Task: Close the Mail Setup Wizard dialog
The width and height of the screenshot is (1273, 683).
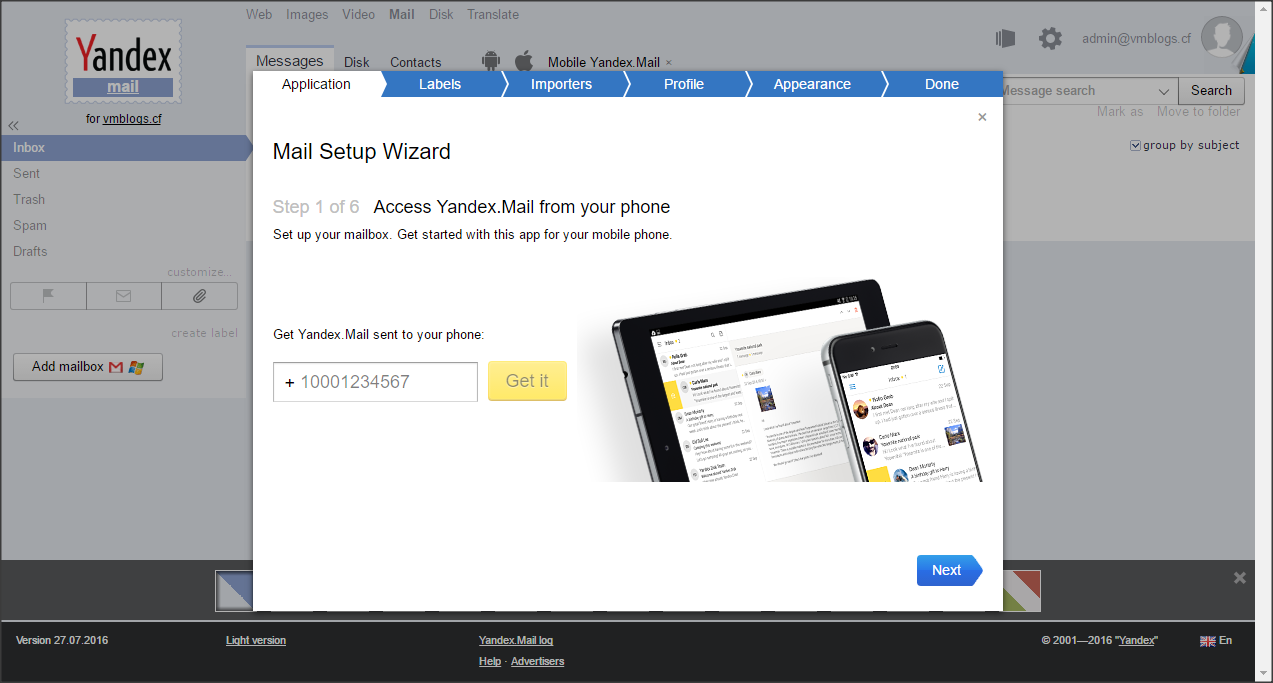Action: pos(982,117)
